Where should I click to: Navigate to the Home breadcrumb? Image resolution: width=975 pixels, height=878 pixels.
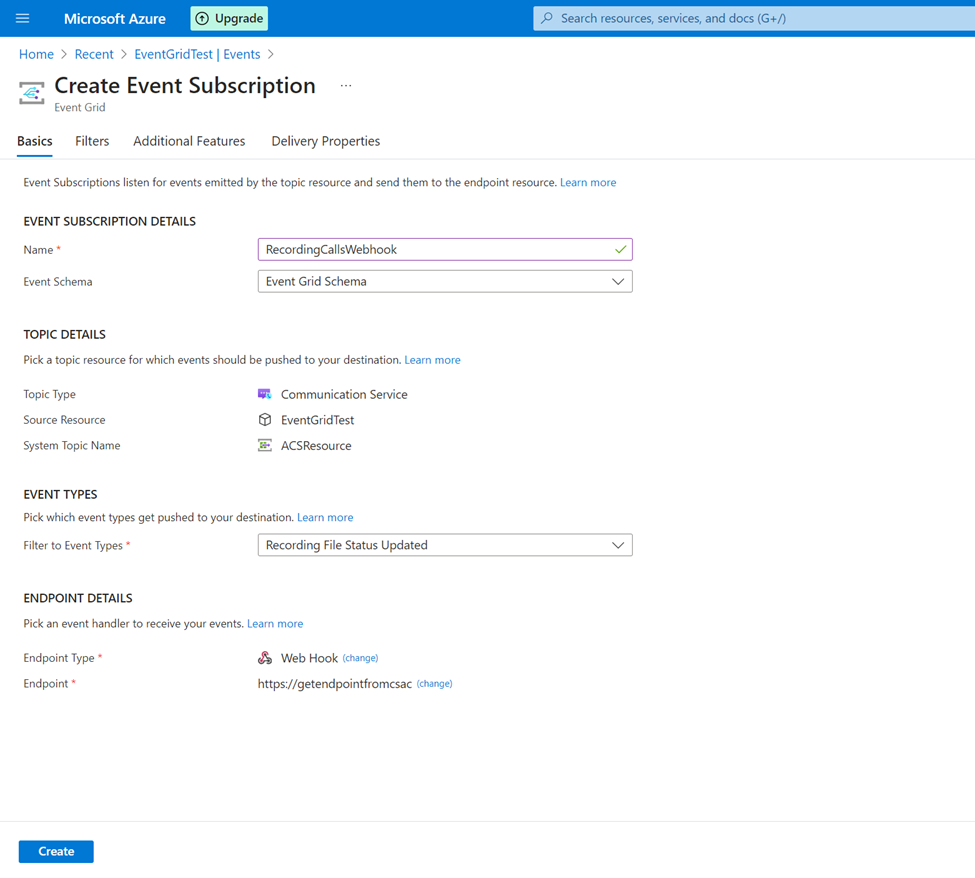[36, 54]
